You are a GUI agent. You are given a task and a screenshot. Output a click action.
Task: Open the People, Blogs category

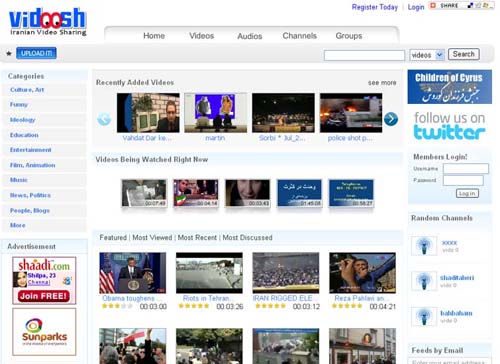pos(30,211)
